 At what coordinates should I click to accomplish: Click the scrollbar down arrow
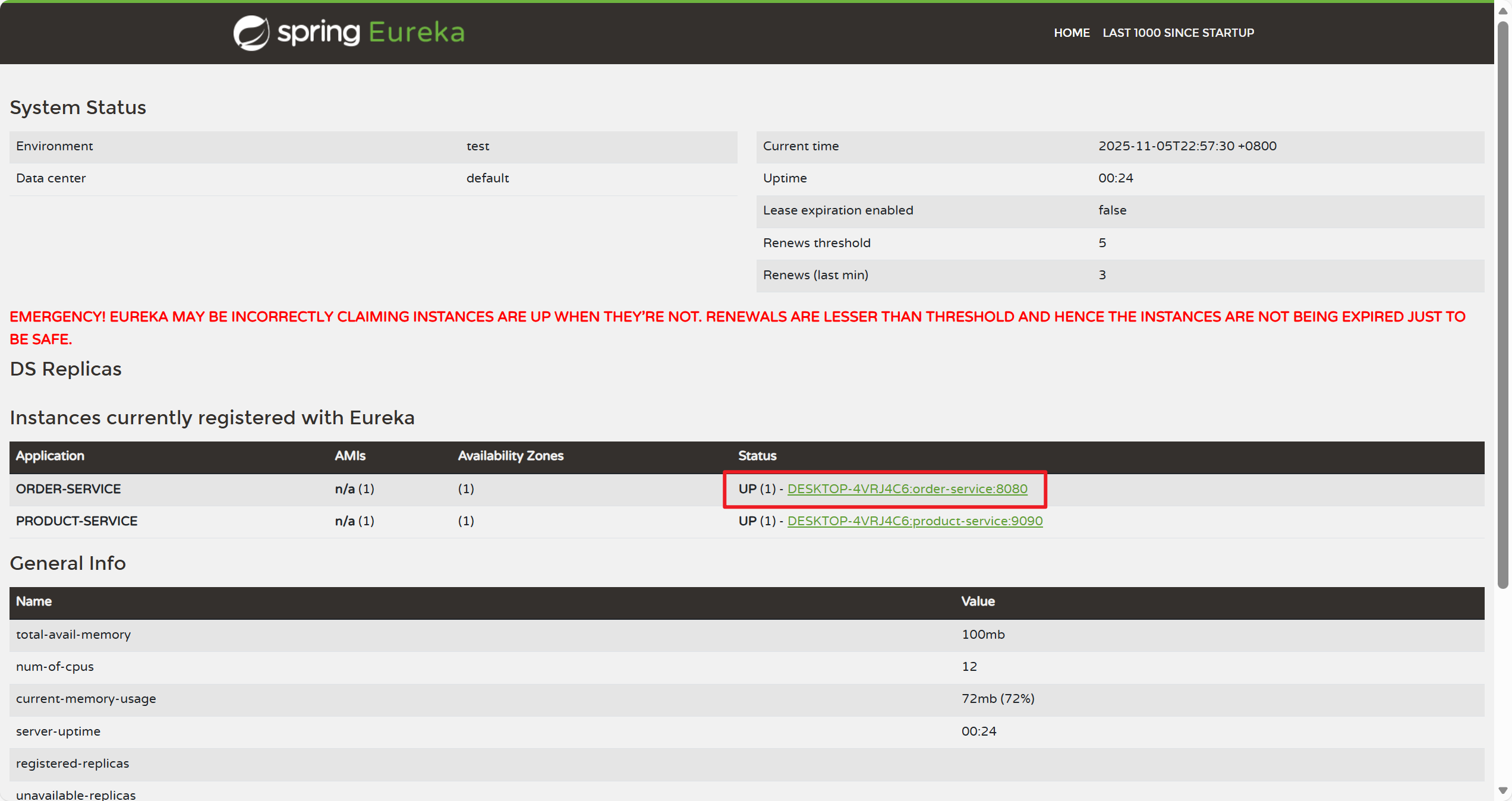(x=1503, y=790)
